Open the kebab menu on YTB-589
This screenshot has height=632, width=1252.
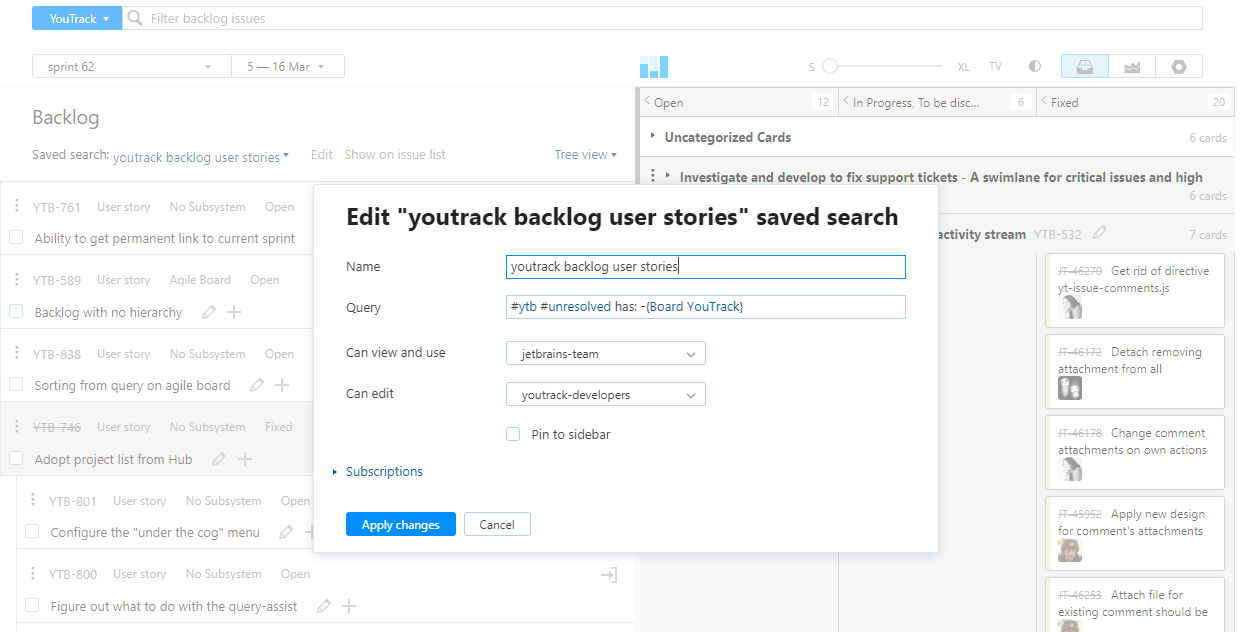coord(17,280)
